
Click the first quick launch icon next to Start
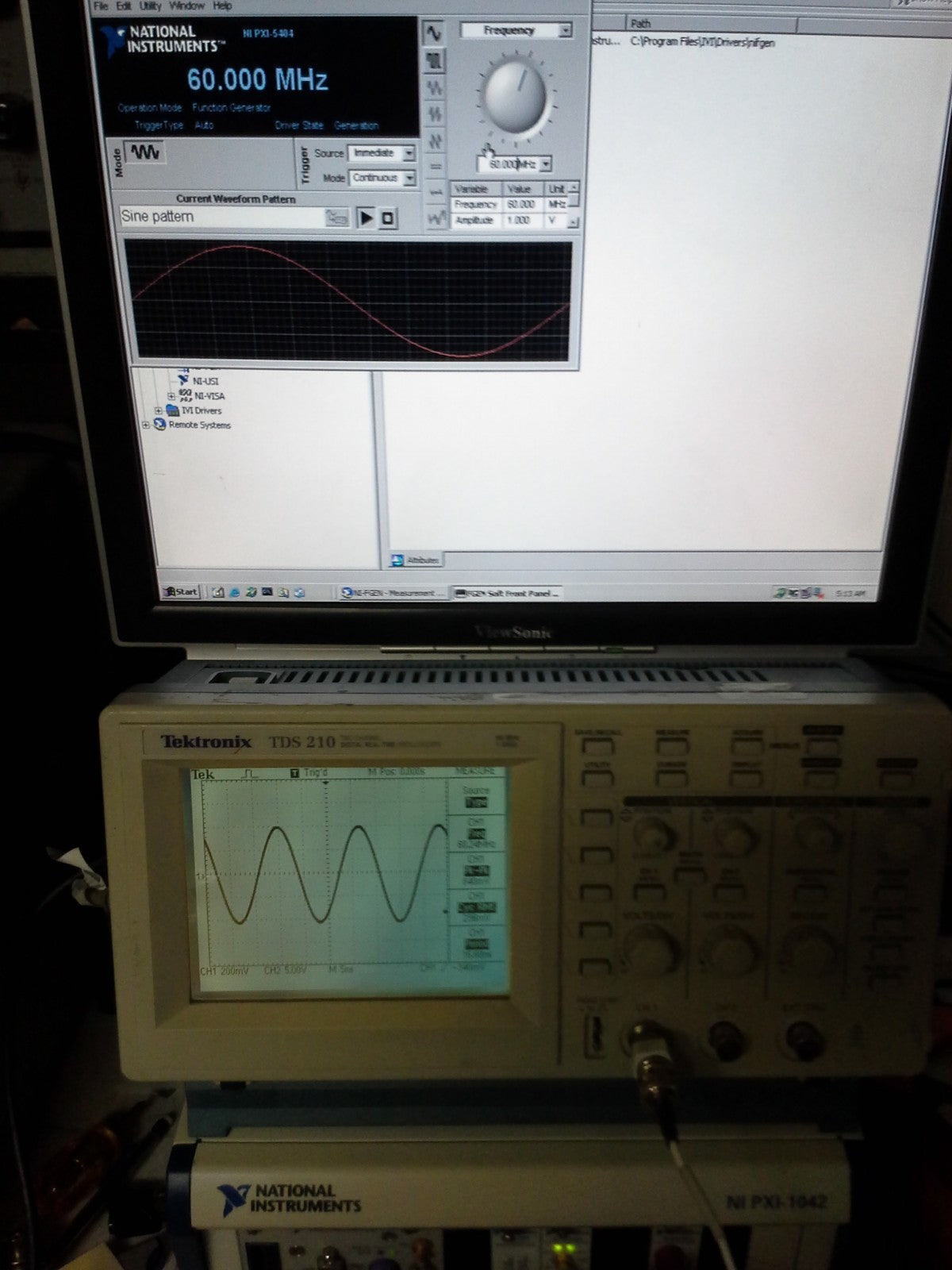pyautogui.click(x=219, y=592)
